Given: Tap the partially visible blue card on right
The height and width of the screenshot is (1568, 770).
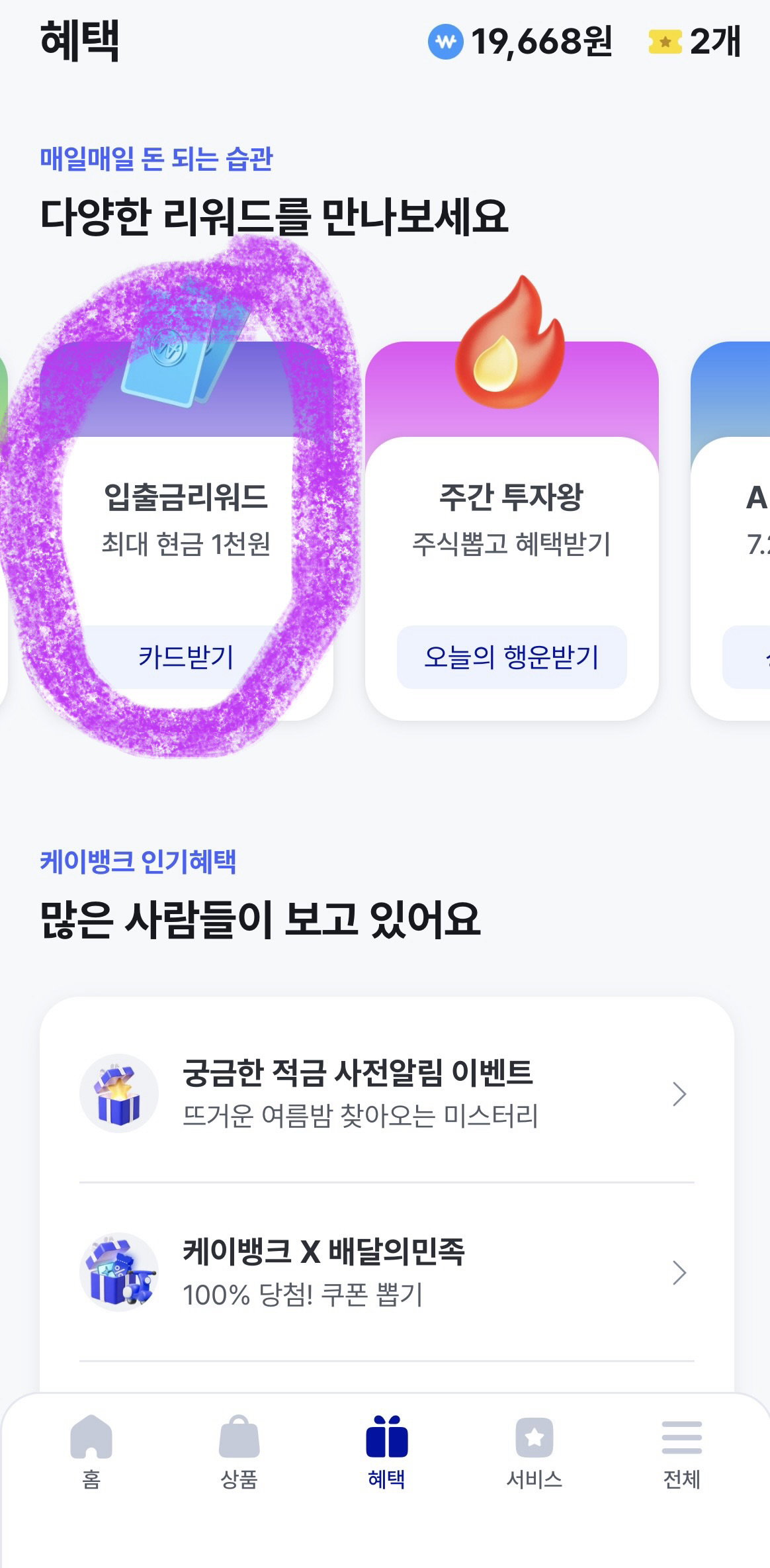Looking at the screenshot, I should click(x=731, y=531).
